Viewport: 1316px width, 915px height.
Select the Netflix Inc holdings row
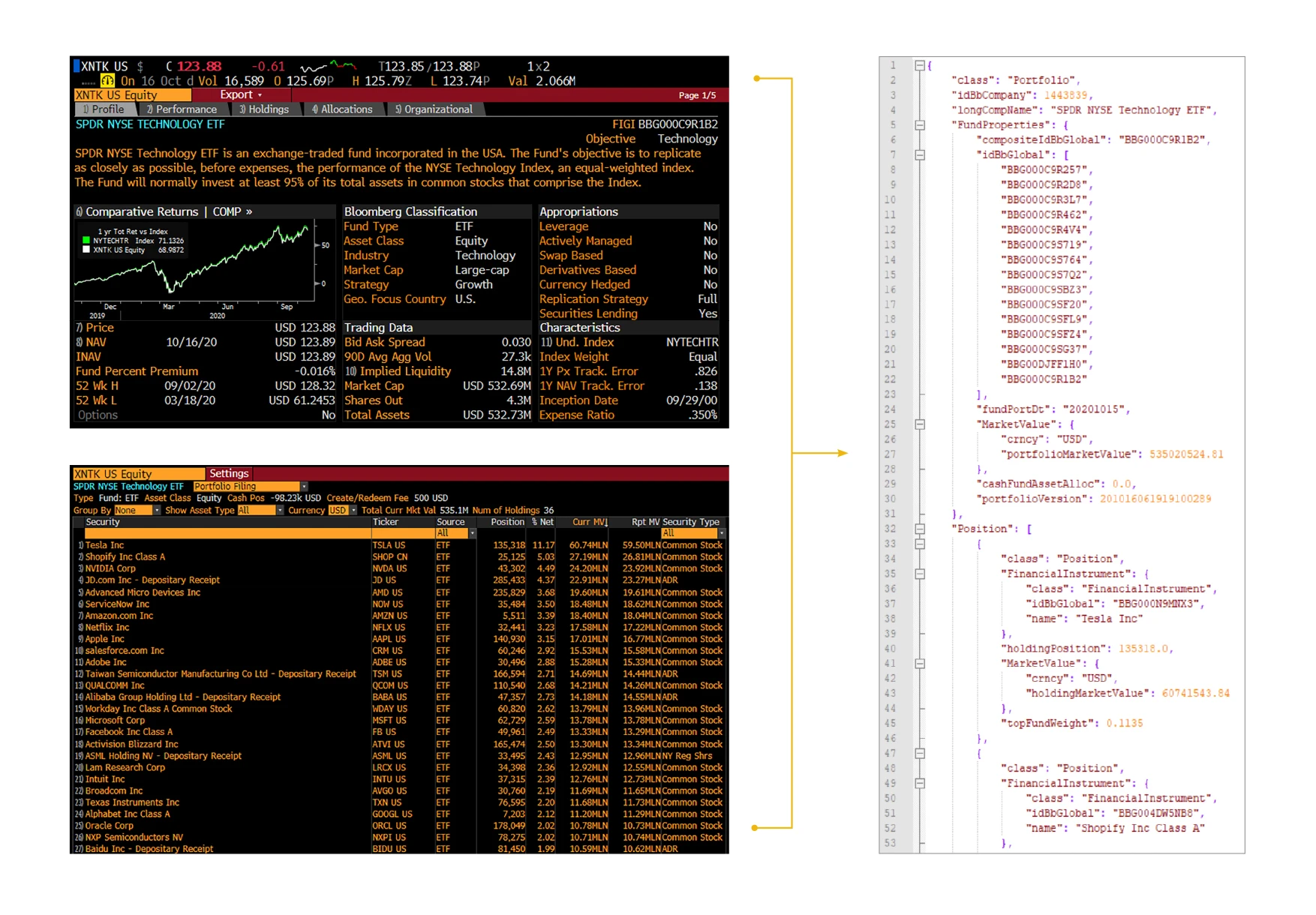[400, 628]
